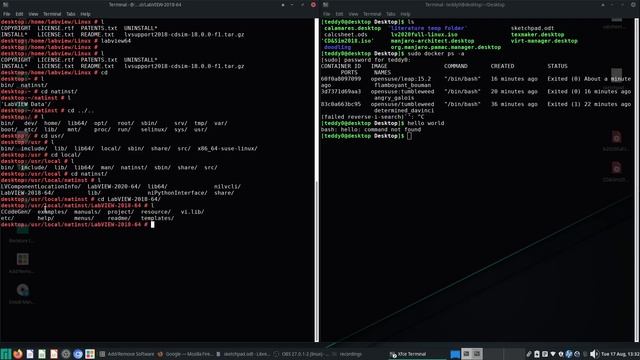Click 'LVComponentLocationInfo/' in left terminal

tap(41, 187)
